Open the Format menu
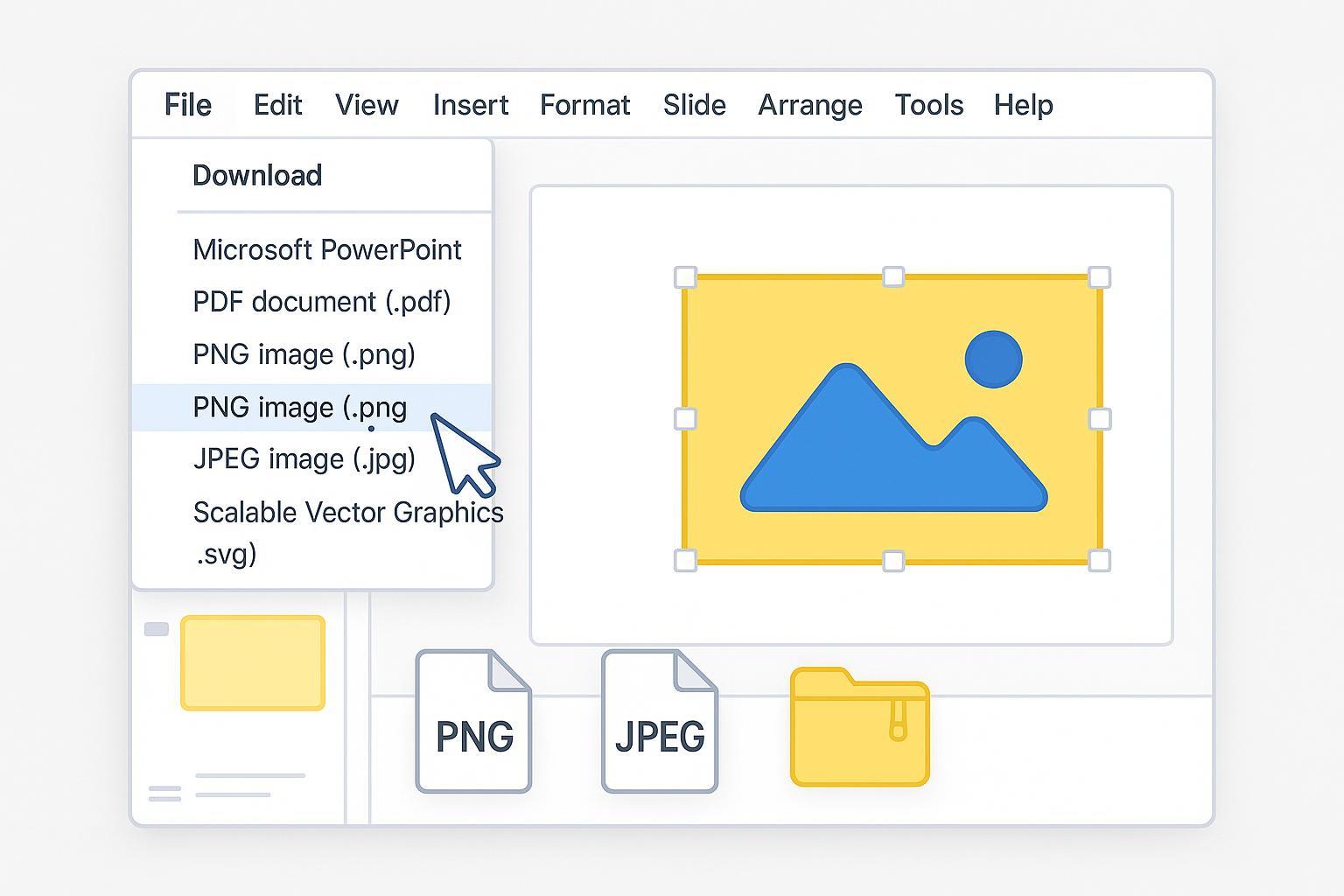 pos(584,105)
